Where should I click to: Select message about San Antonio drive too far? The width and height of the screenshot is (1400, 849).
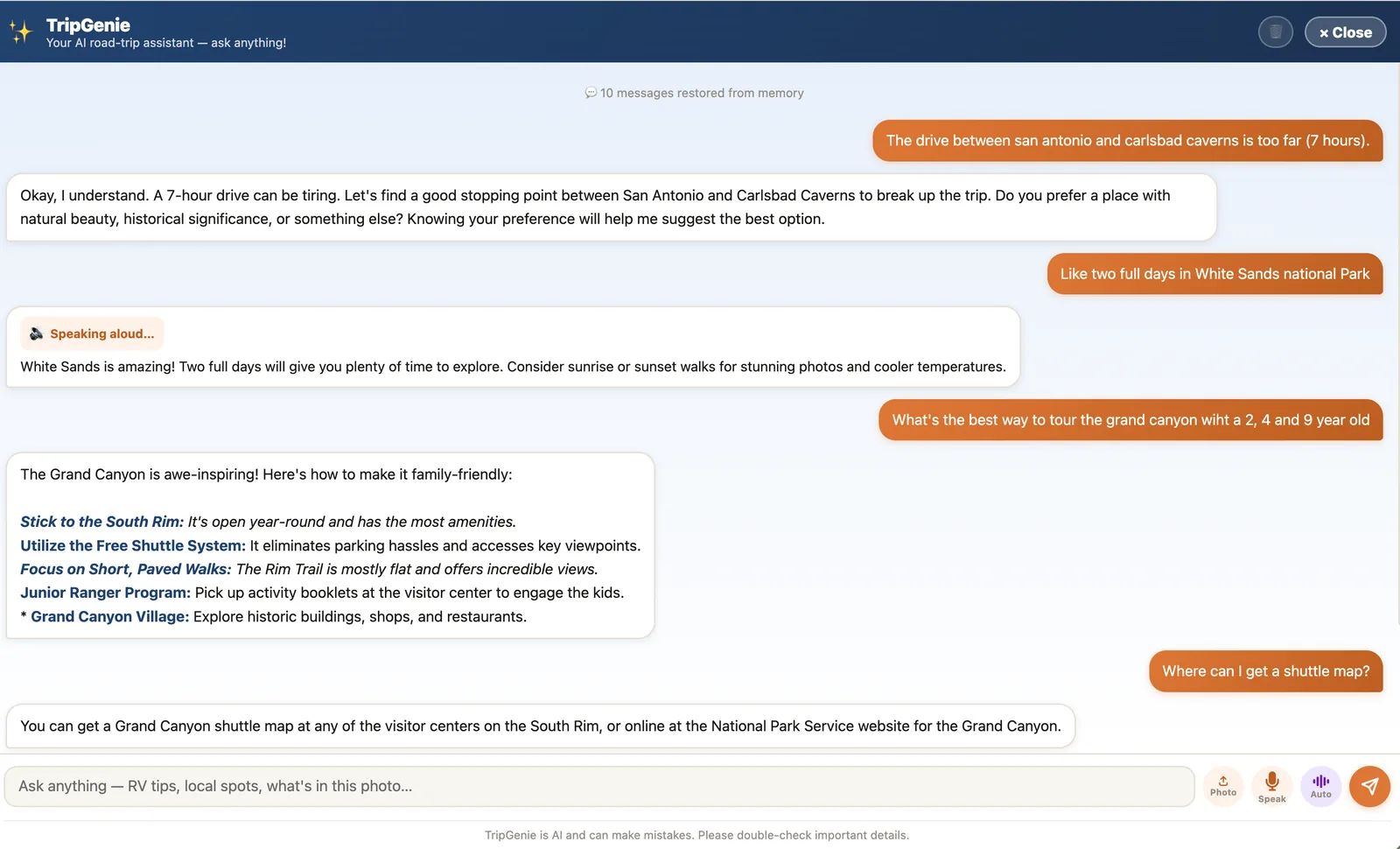(1127, 140)
